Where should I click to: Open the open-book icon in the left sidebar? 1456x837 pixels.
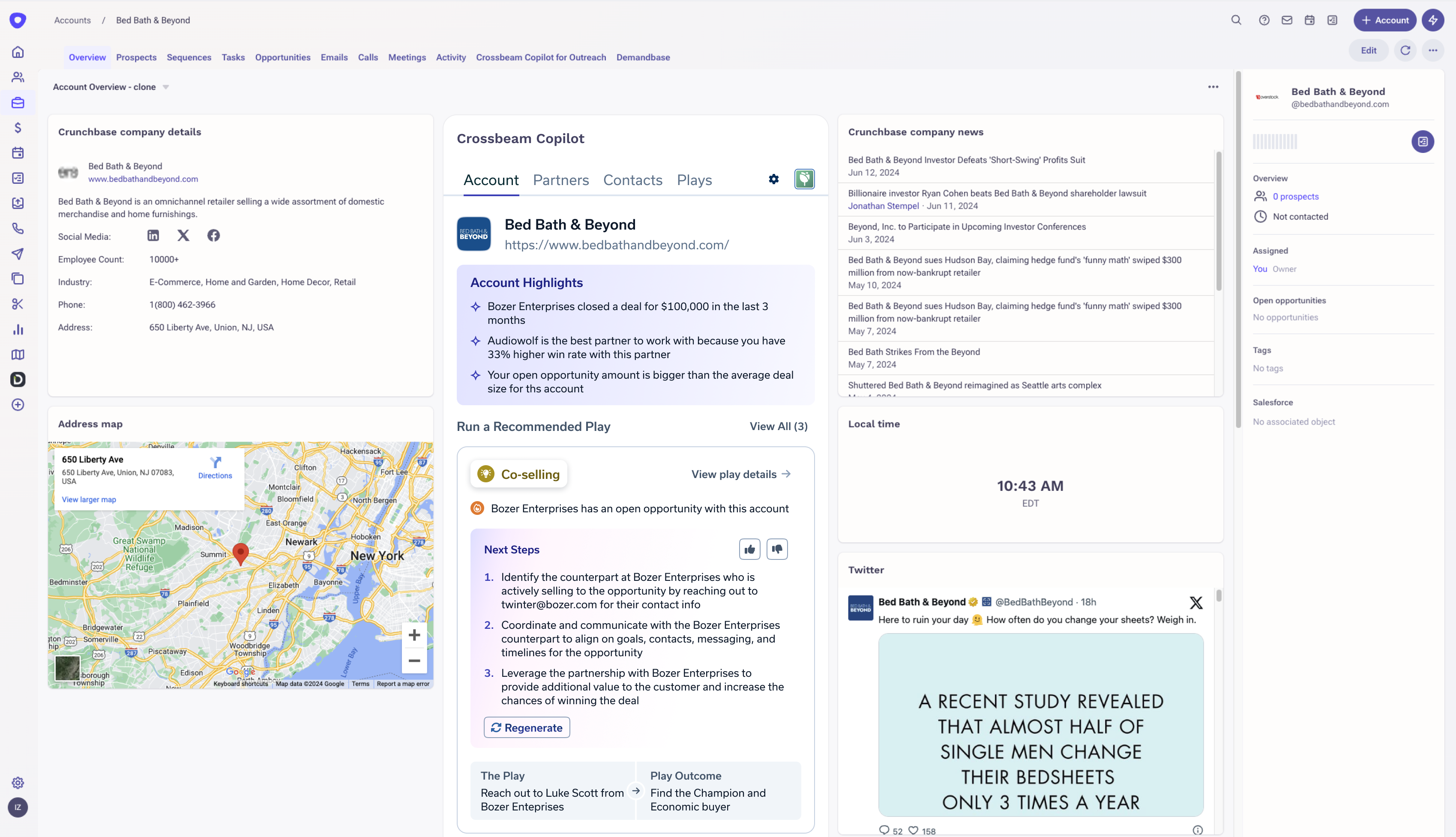tap(18, 355)
